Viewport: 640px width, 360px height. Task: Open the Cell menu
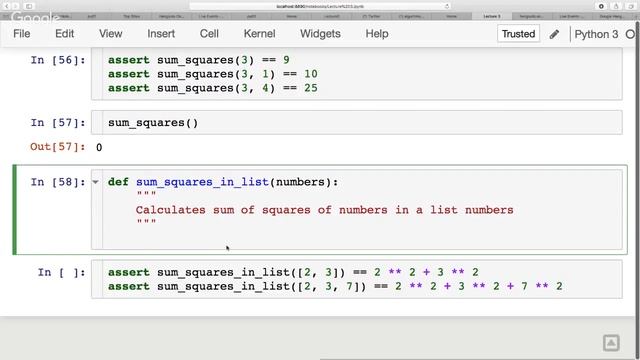pos(209,34)
